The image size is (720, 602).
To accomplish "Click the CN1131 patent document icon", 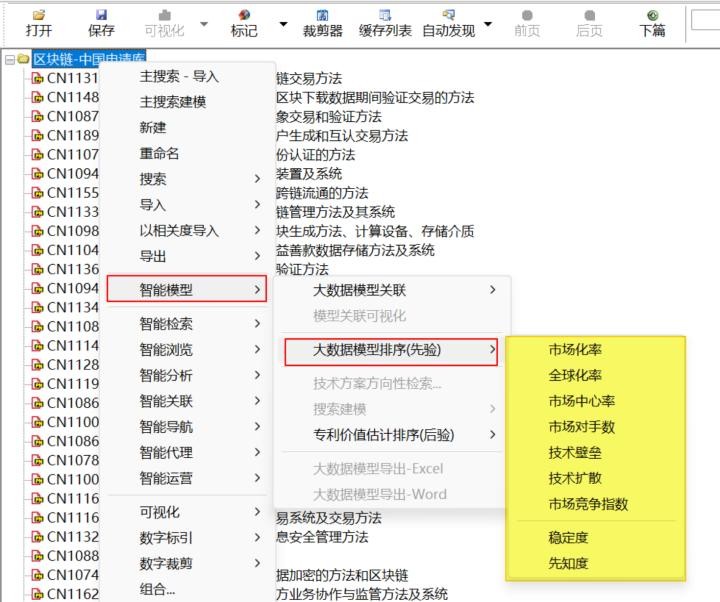I will pos(38,79).
